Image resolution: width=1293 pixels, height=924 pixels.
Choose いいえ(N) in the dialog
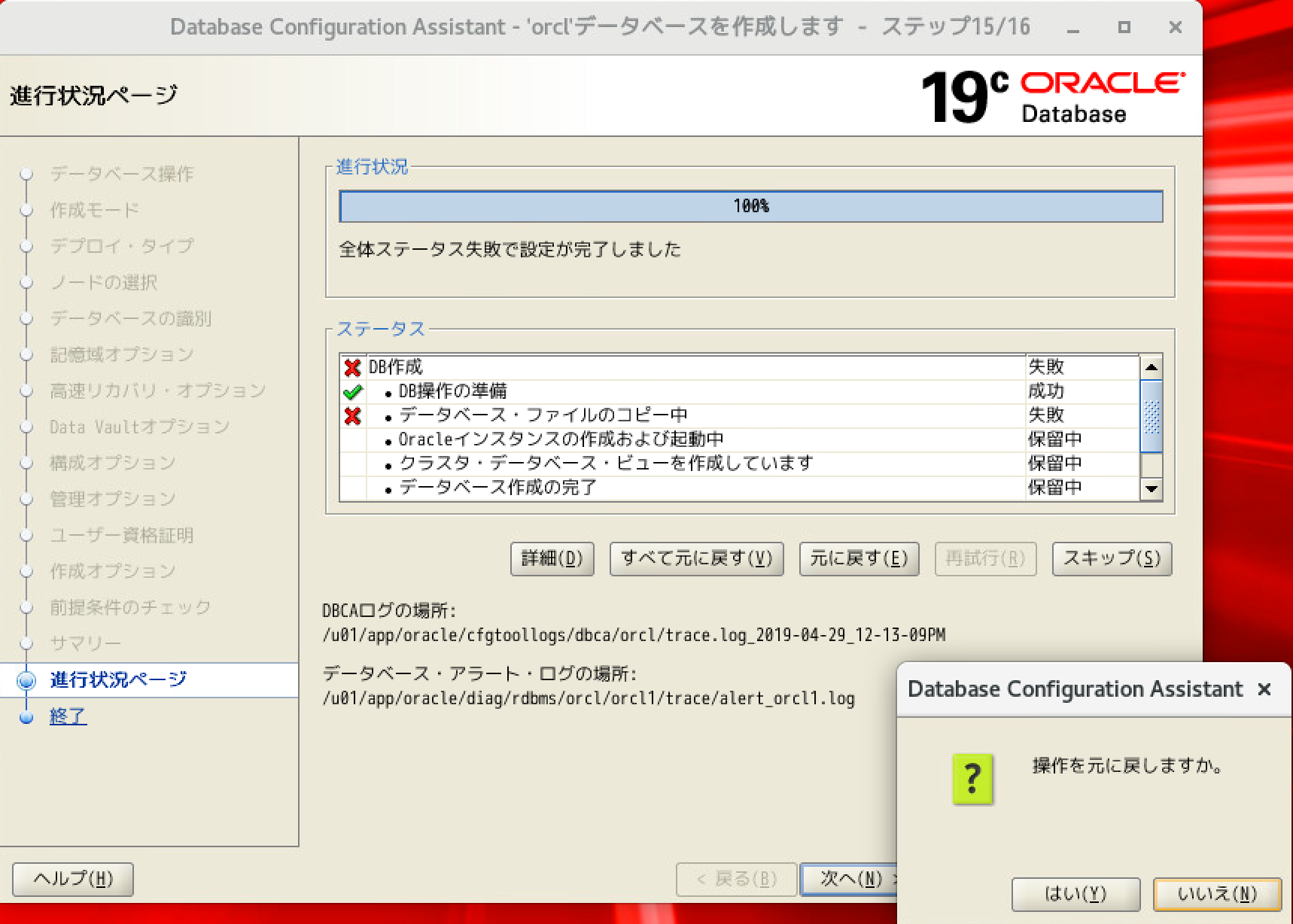(1217, 894)
